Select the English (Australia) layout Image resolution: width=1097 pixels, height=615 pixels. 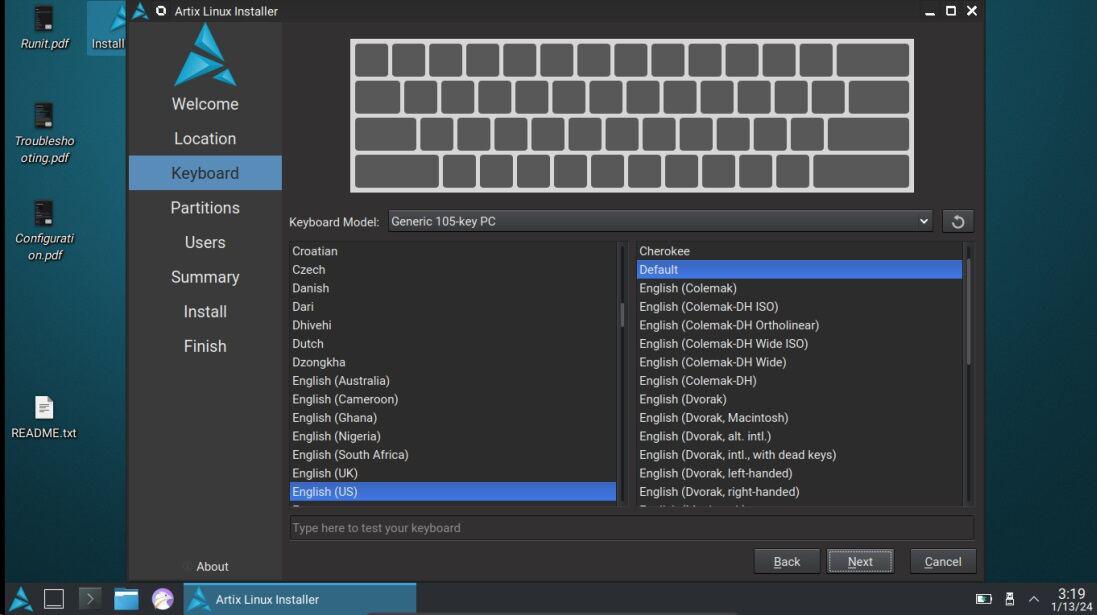(453, 381)
